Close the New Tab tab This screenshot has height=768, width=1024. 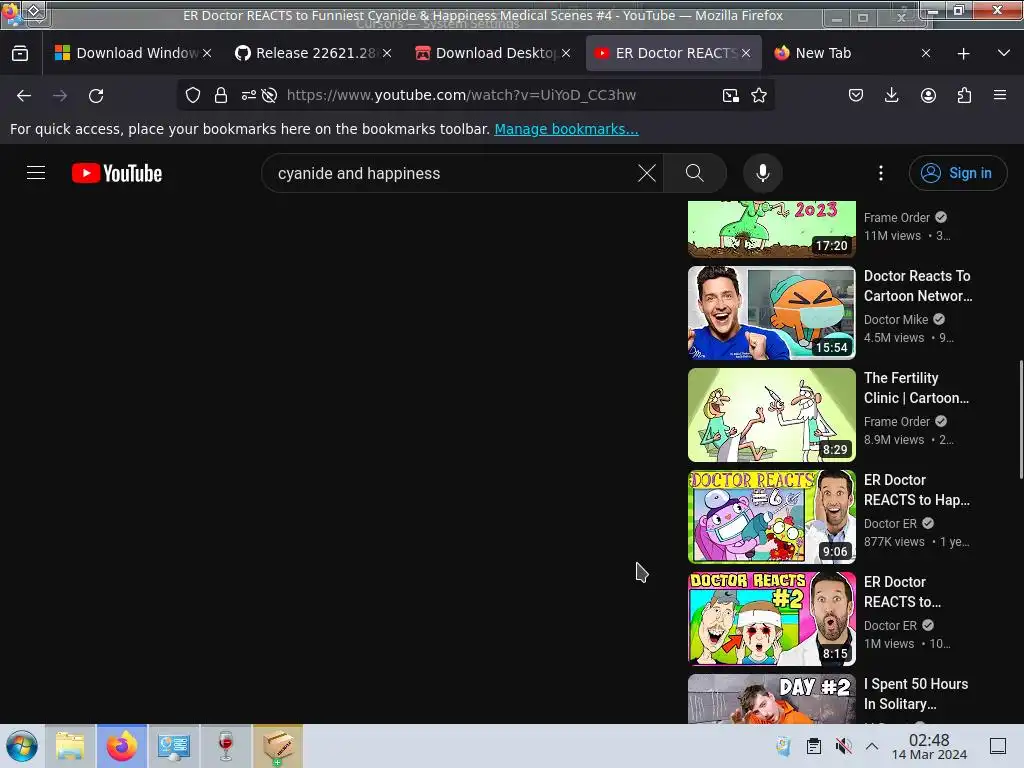coord(925,54)
